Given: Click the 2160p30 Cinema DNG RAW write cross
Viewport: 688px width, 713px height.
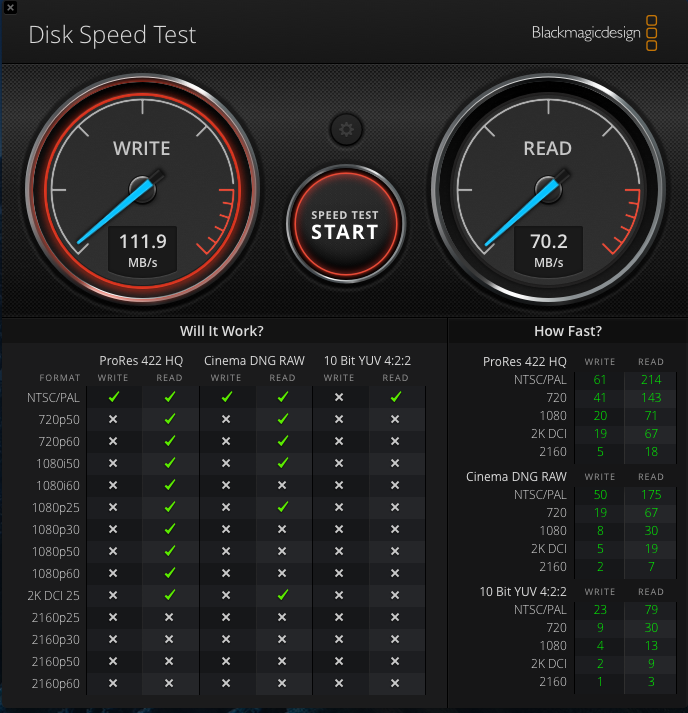Looking at the screenshot, I should pos(226,639).
